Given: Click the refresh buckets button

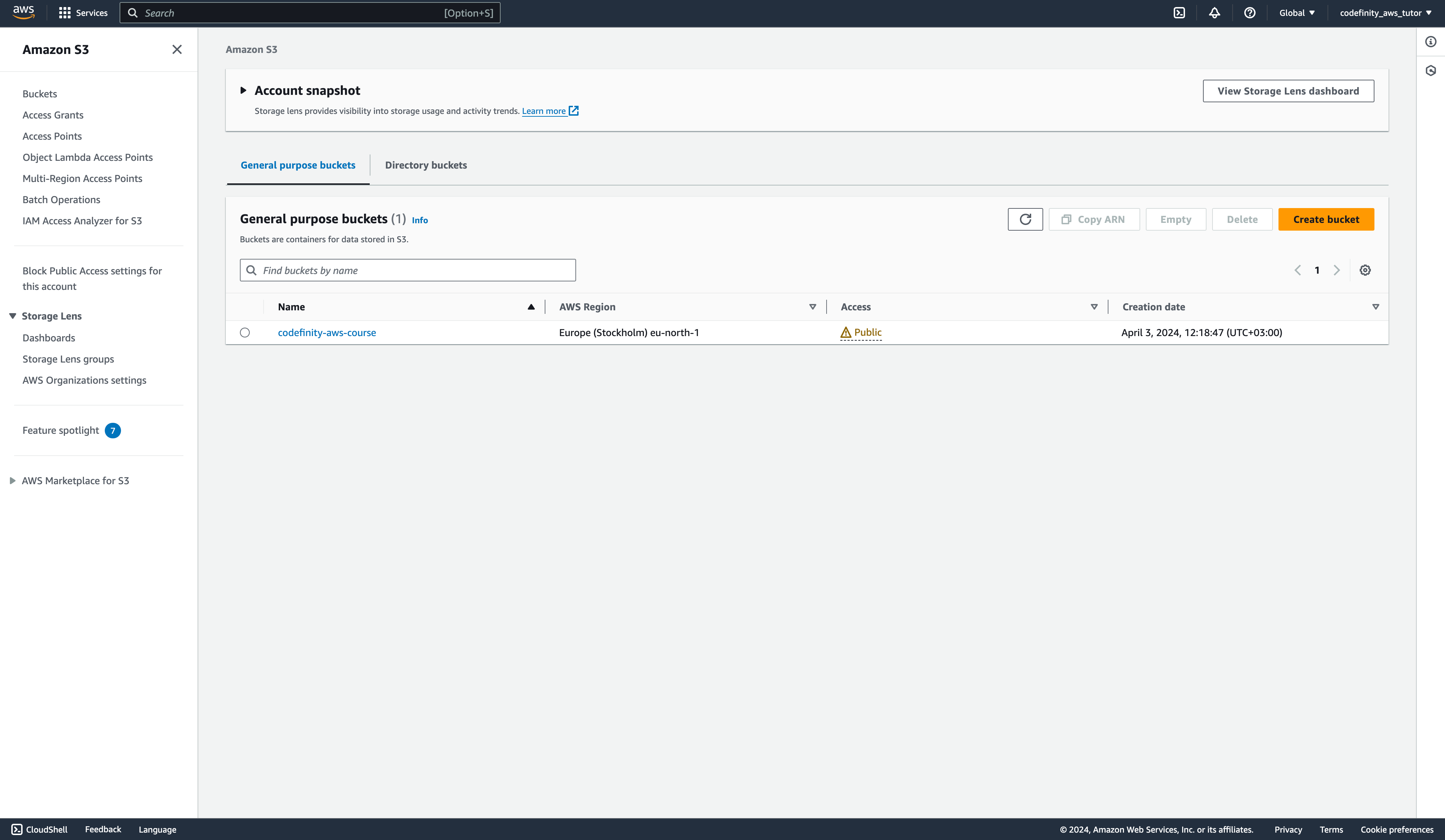Looking at the screenshot, I should point(1025,220).
